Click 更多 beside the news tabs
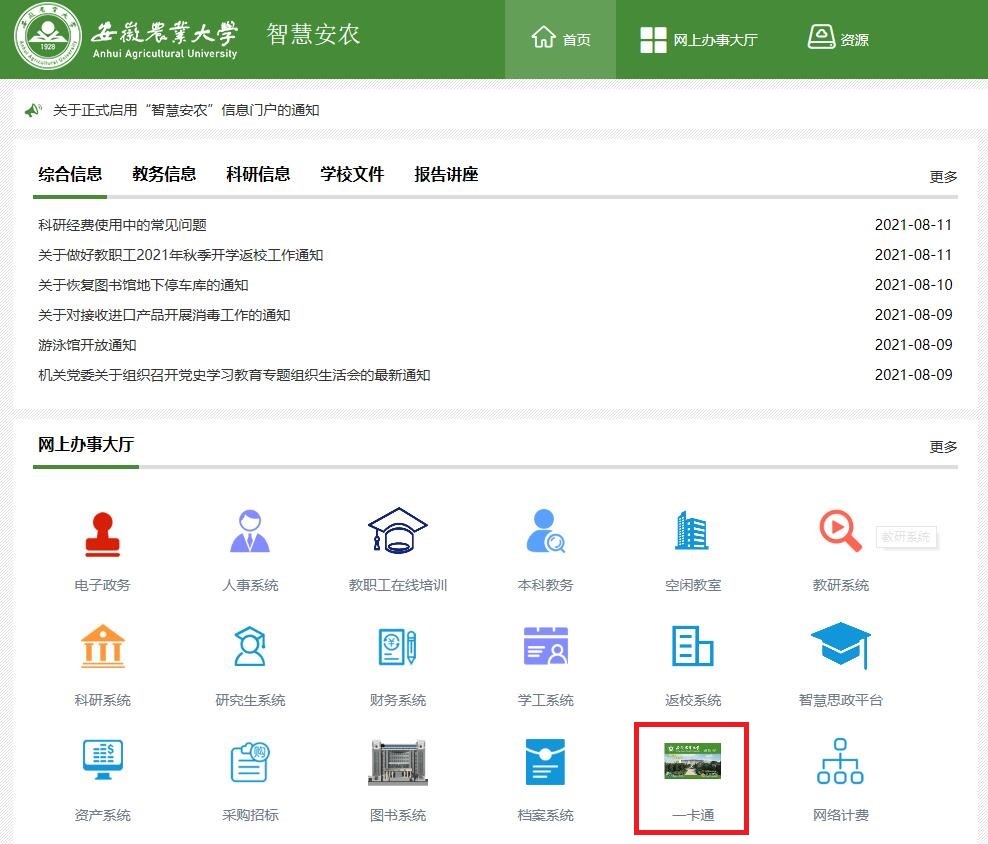This screenshot has width=988, height=844. [x=943, y=177]
